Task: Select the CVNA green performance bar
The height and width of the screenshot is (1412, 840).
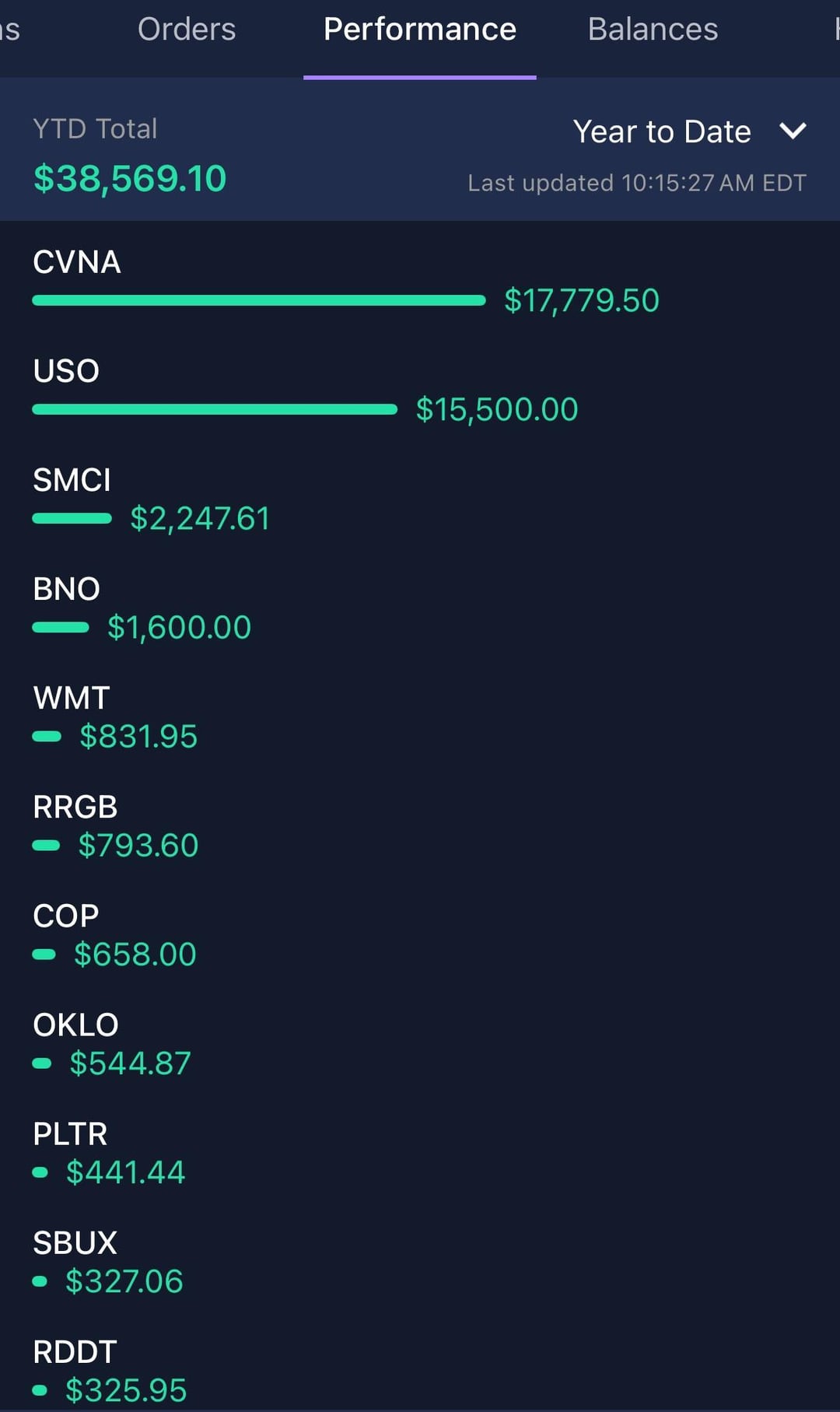Action: pyautogui.click(x=258, y=300)
